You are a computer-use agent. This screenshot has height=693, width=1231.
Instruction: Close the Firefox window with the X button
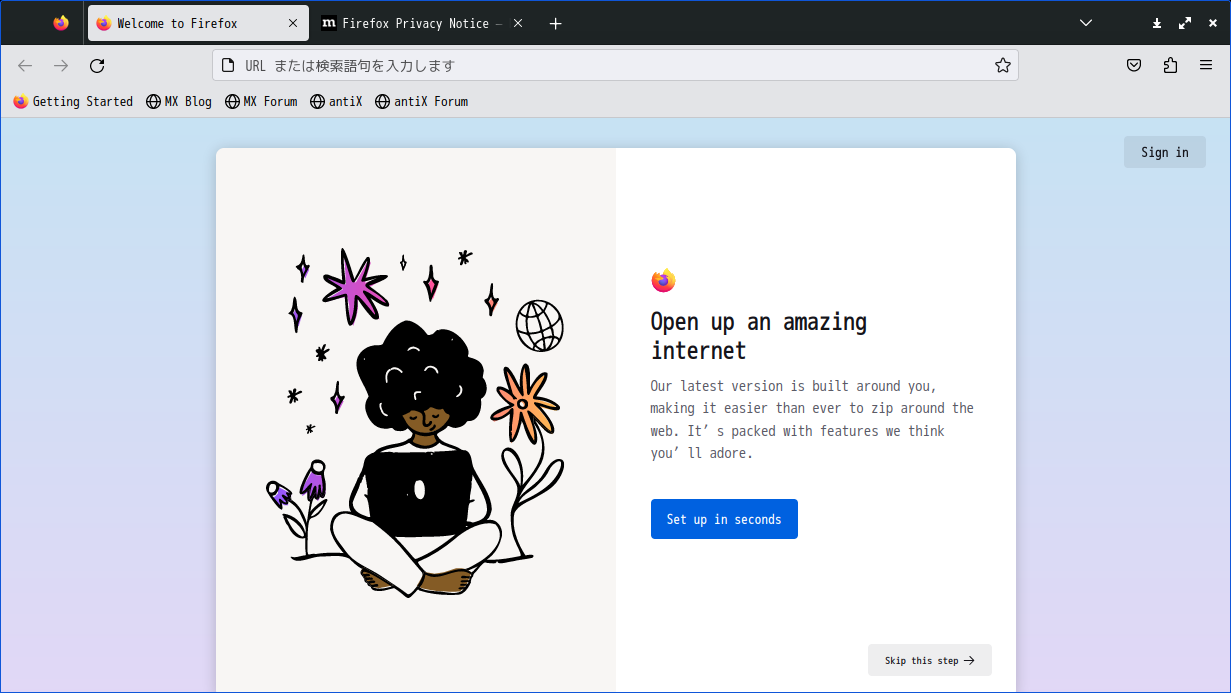[x=1212, y=23]
